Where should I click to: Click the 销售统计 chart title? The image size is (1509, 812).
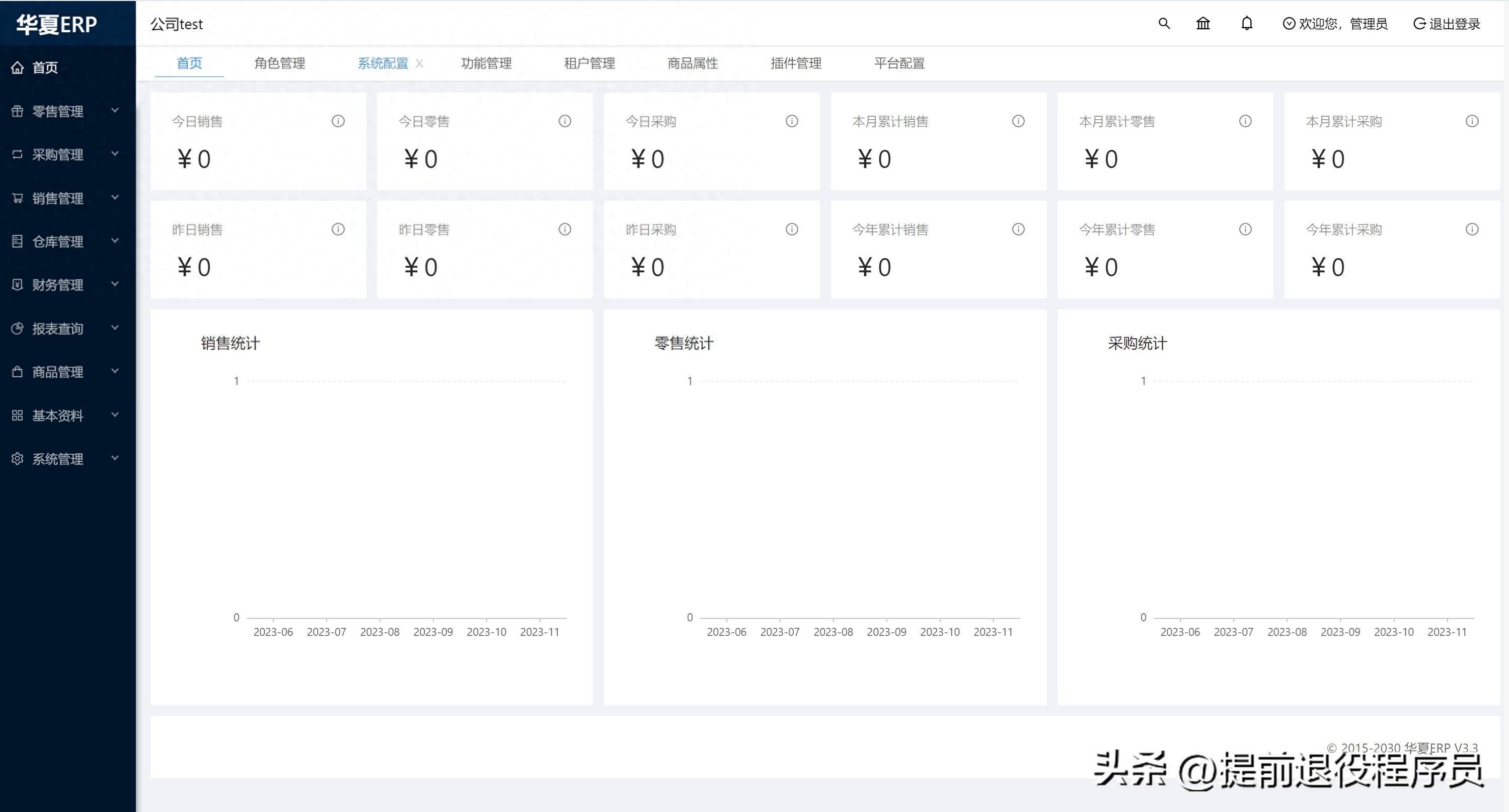click(x=230, y=343)
